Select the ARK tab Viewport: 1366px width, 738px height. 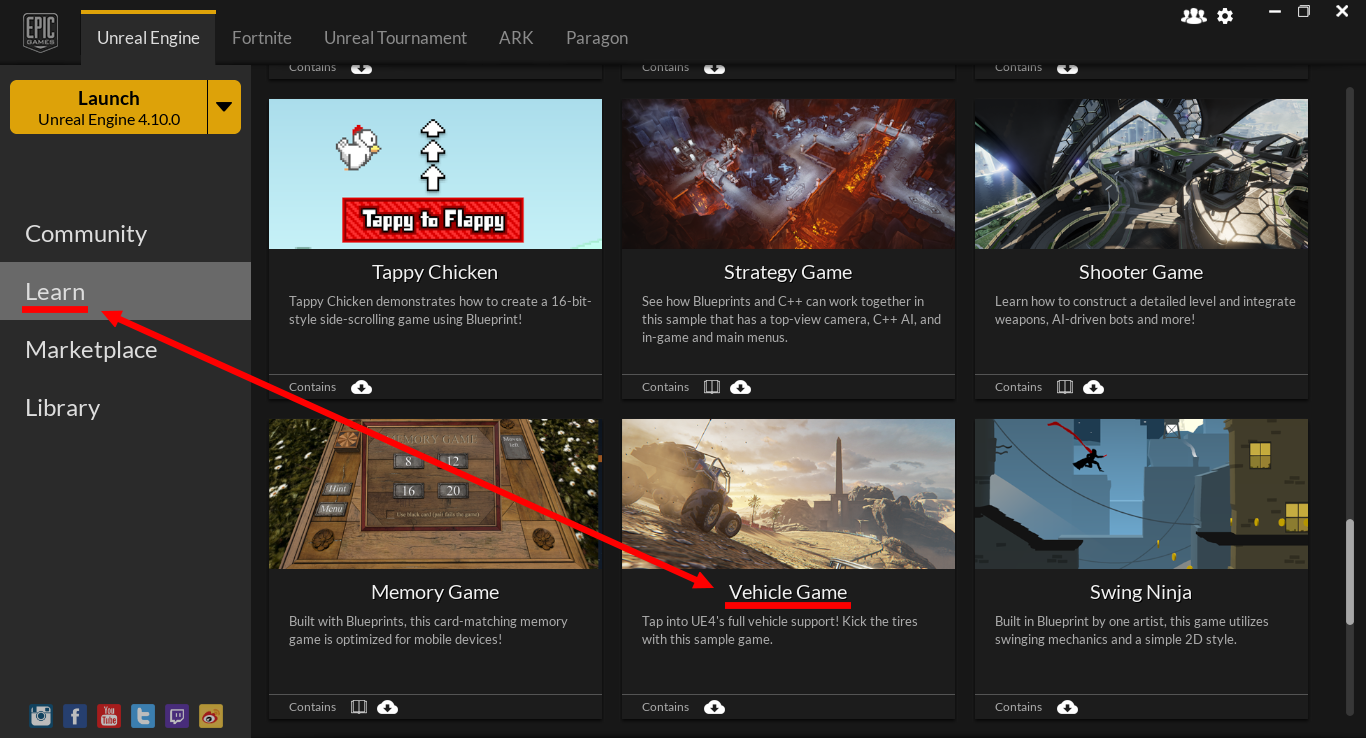pos(516,38)
